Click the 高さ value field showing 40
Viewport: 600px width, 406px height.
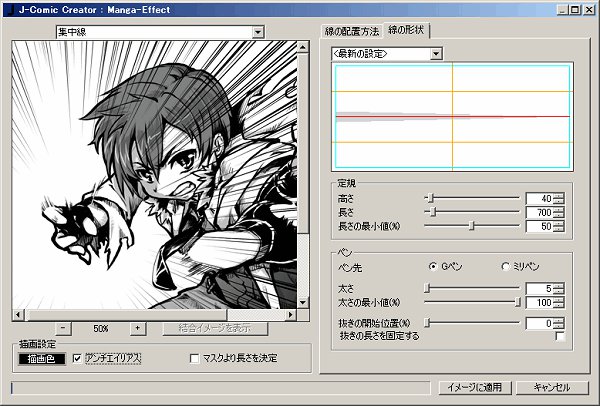pos(539,199)
